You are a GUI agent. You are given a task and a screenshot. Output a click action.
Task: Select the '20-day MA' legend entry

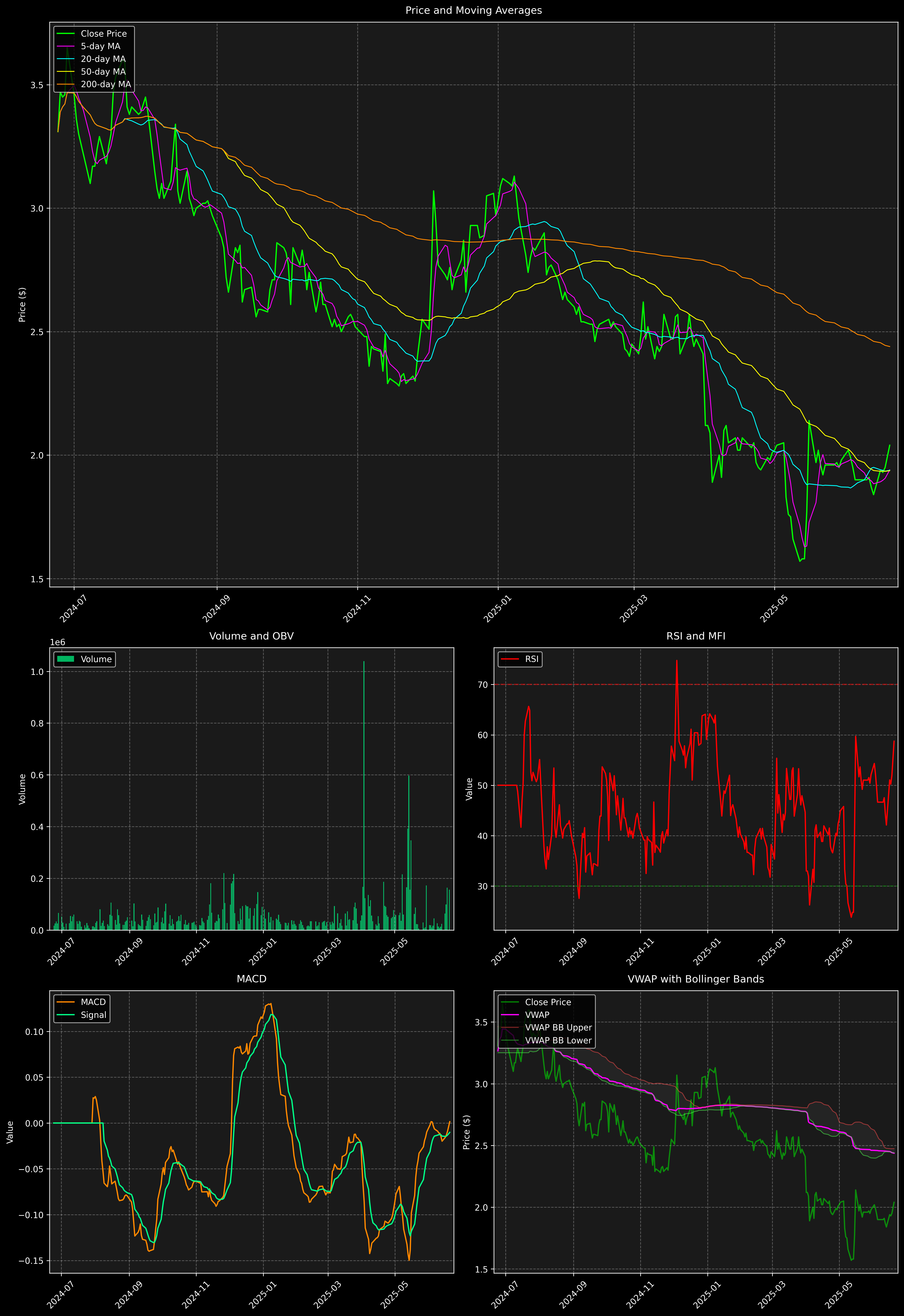pos(103,59)
